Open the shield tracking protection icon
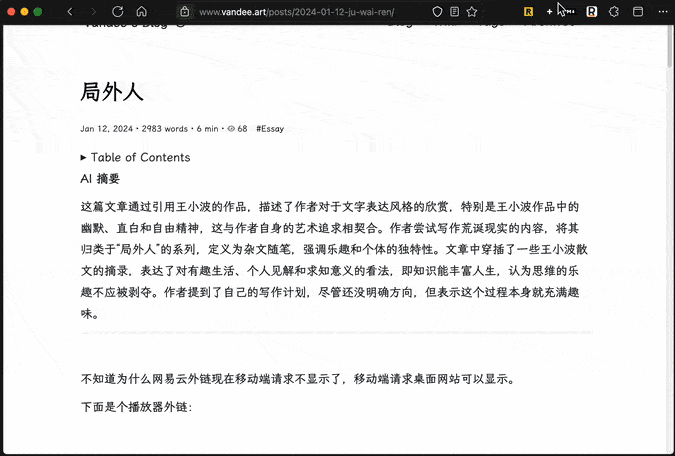This screenshot has height=456, width=675. point(437,12)
